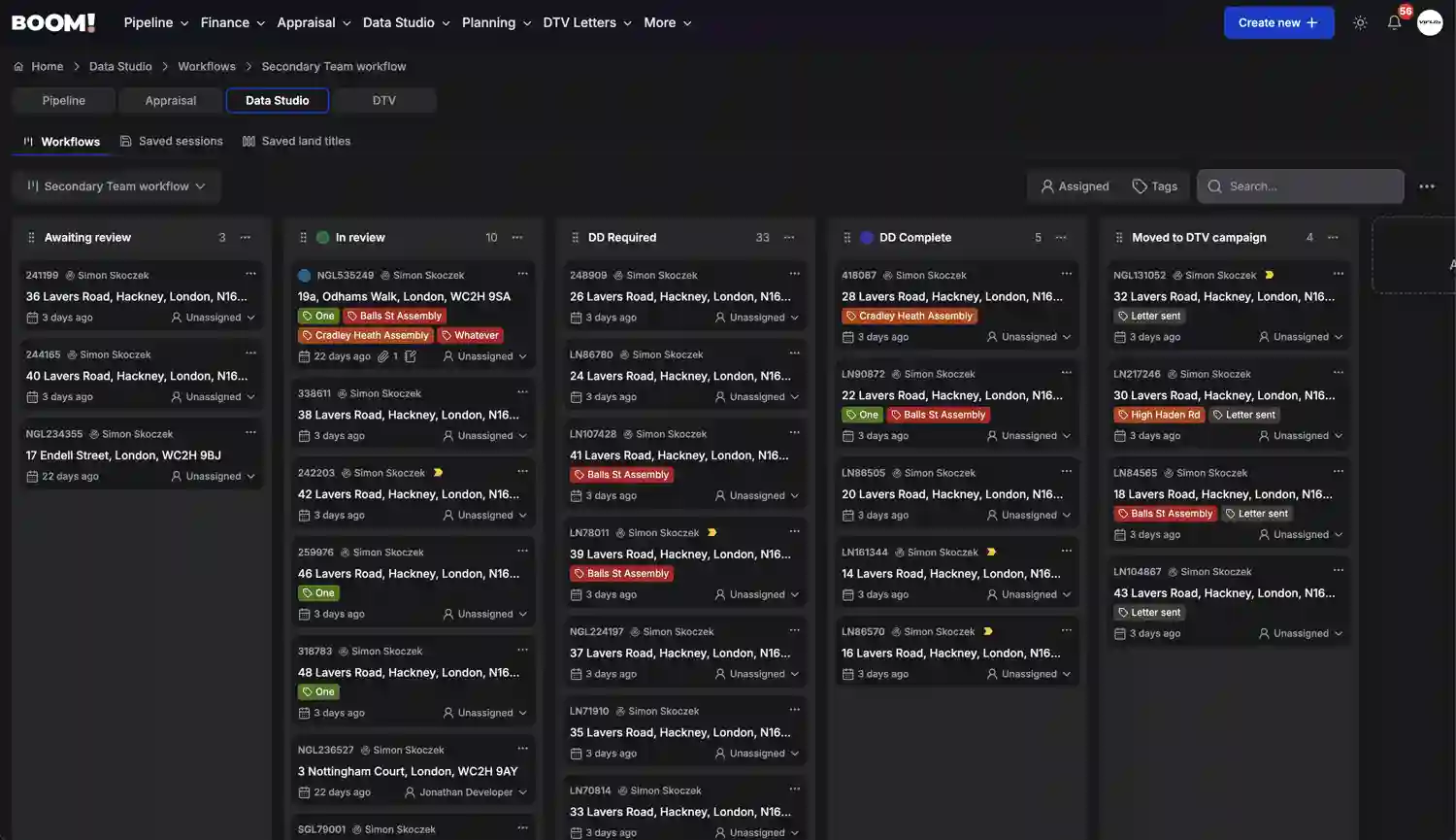
Task: Open the Saved sessions sub-tab
Action: point(171,141)
